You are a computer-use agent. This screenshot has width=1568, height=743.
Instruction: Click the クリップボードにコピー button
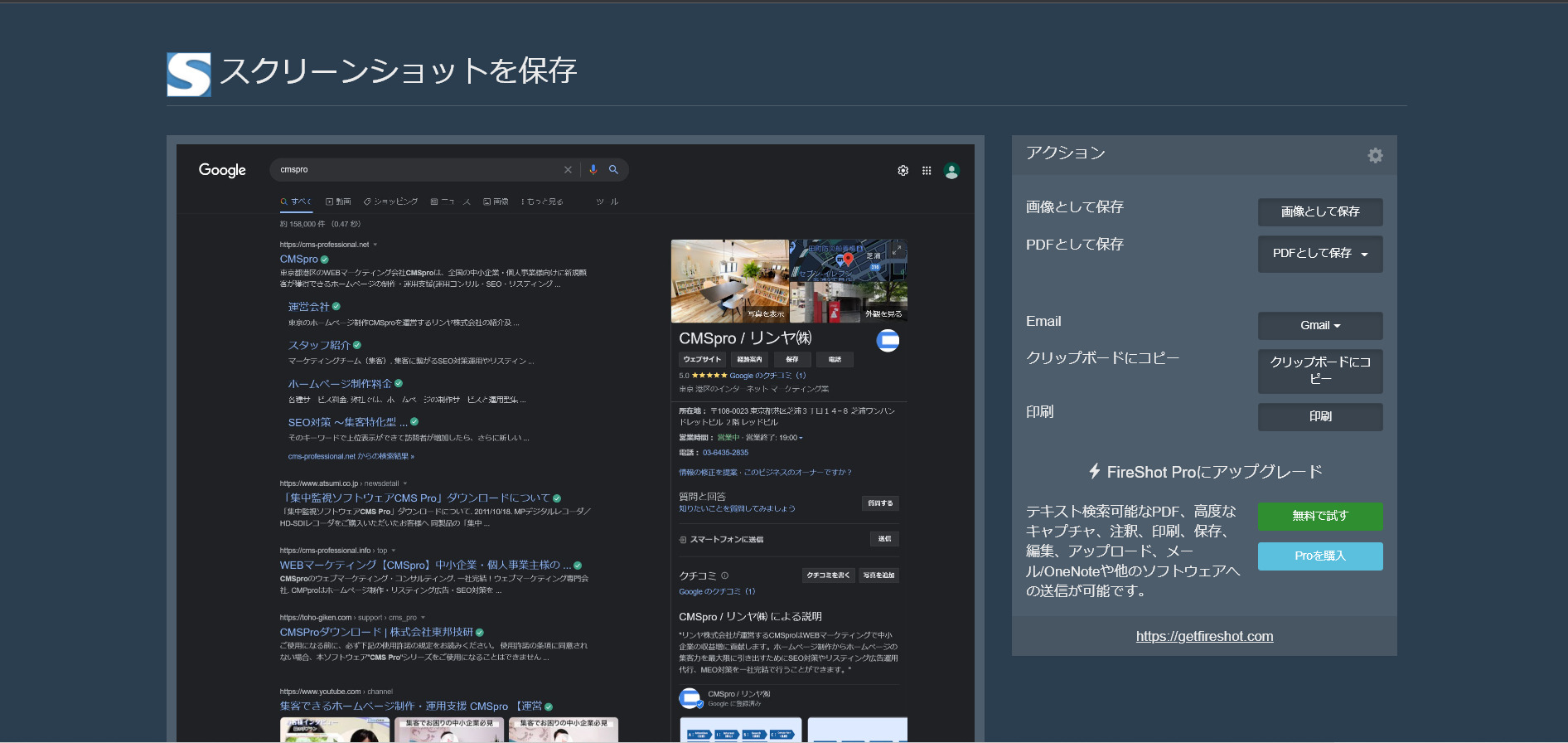(1320, 370)
